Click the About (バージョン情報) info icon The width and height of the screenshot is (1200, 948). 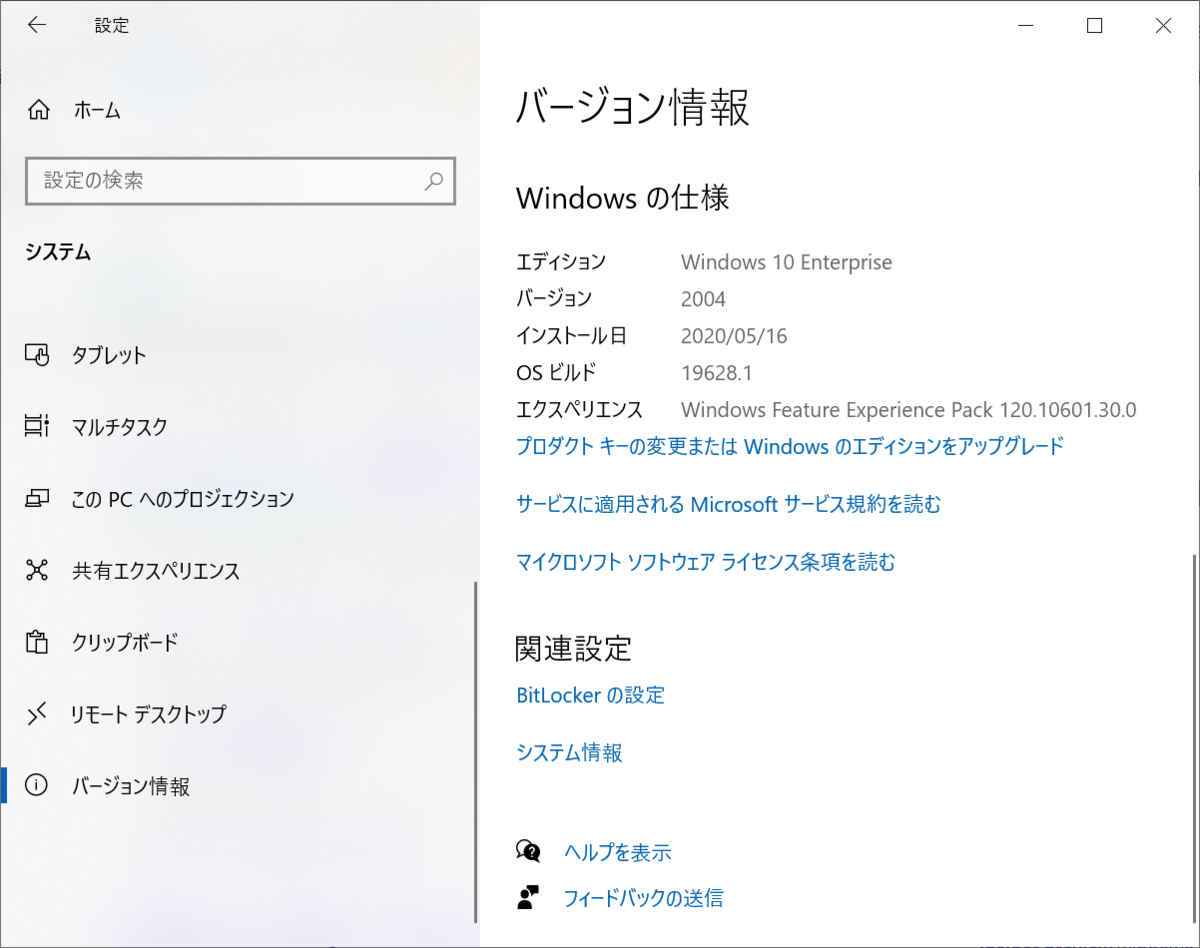point(37,786)
